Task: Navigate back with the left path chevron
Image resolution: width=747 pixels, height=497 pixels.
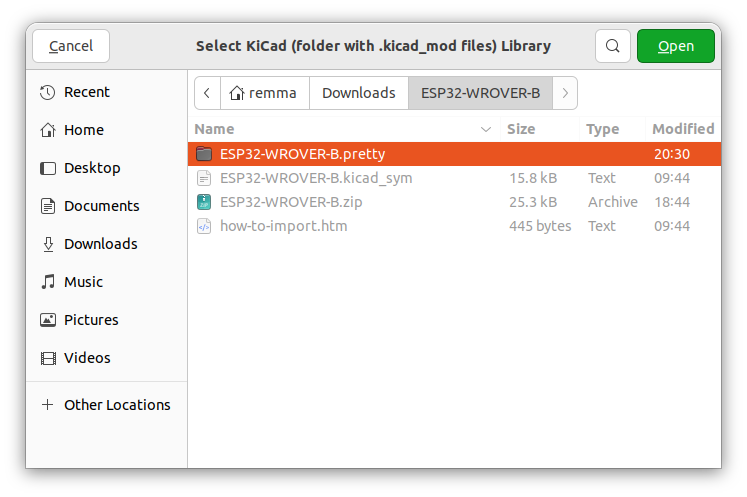Action: coord(207,93)
